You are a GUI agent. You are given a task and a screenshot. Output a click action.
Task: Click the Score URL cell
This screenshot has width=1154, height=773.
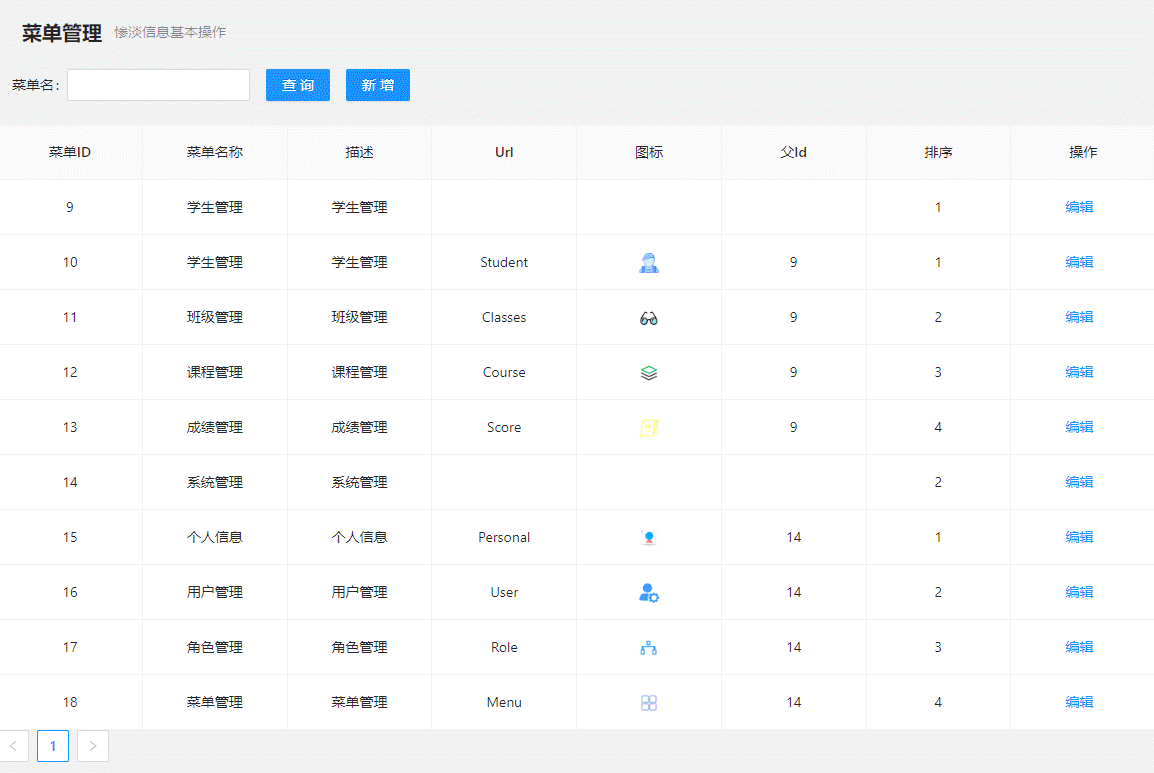tap(504, 427)
